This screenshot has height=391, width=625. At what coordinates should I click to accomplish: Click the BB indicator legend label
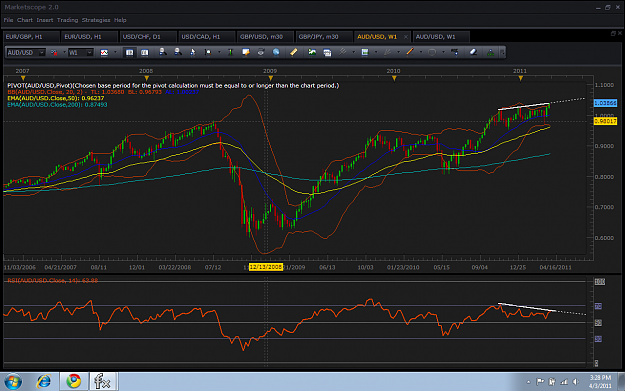click(103, 92)
